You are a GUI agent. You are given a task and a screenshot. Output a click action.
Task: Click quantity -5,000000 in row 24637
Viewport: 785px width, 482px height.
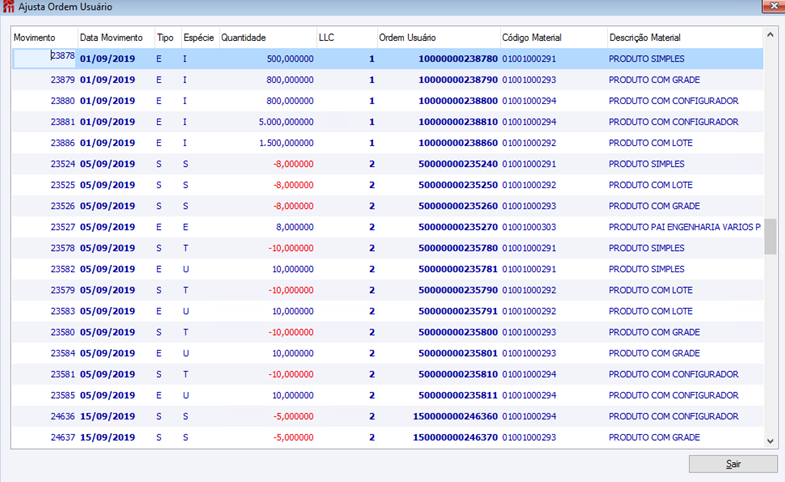[x=293, y=437]
